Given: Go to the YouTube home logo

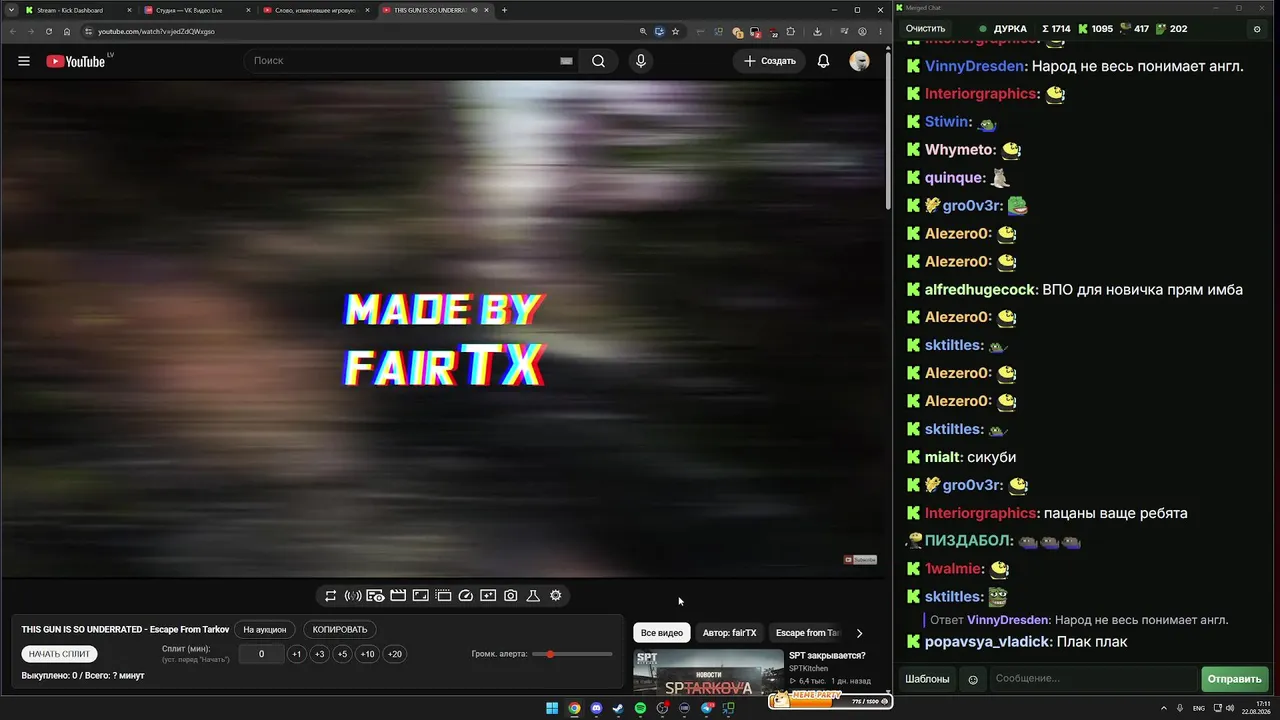Looking at the screenshot, I should coord(76,61).
